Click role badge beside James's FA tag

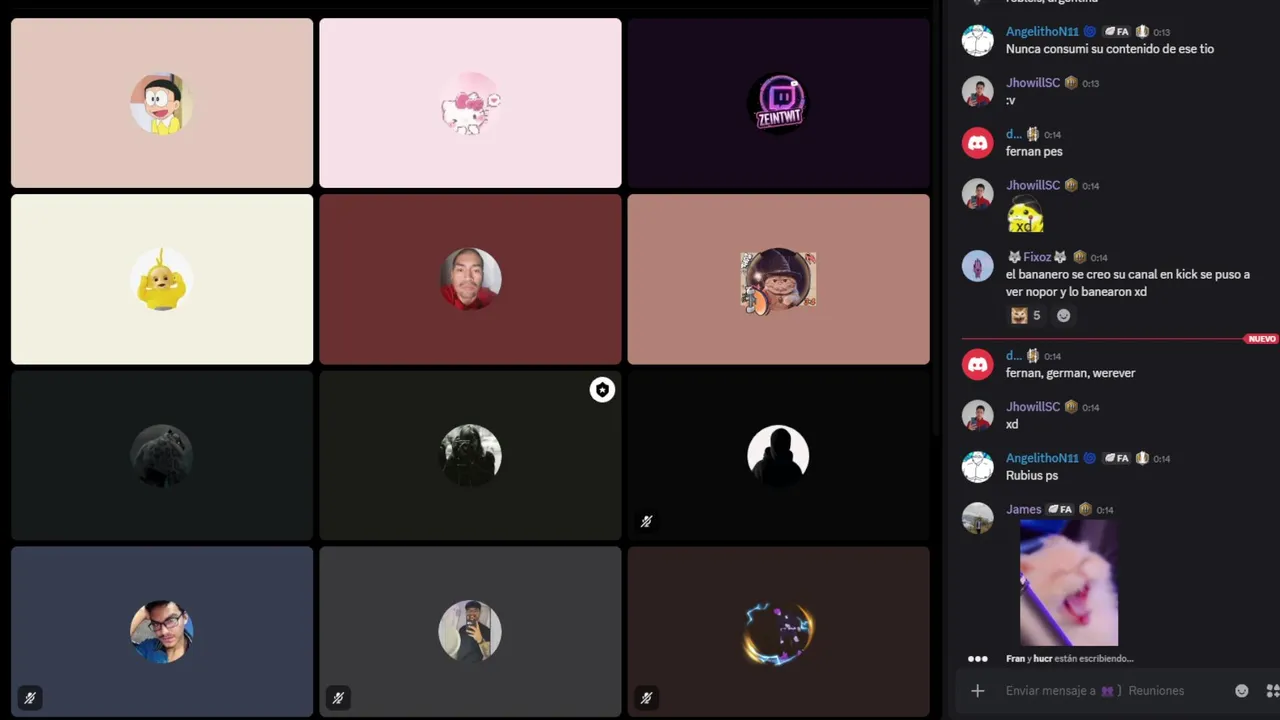pos(1085,509)
